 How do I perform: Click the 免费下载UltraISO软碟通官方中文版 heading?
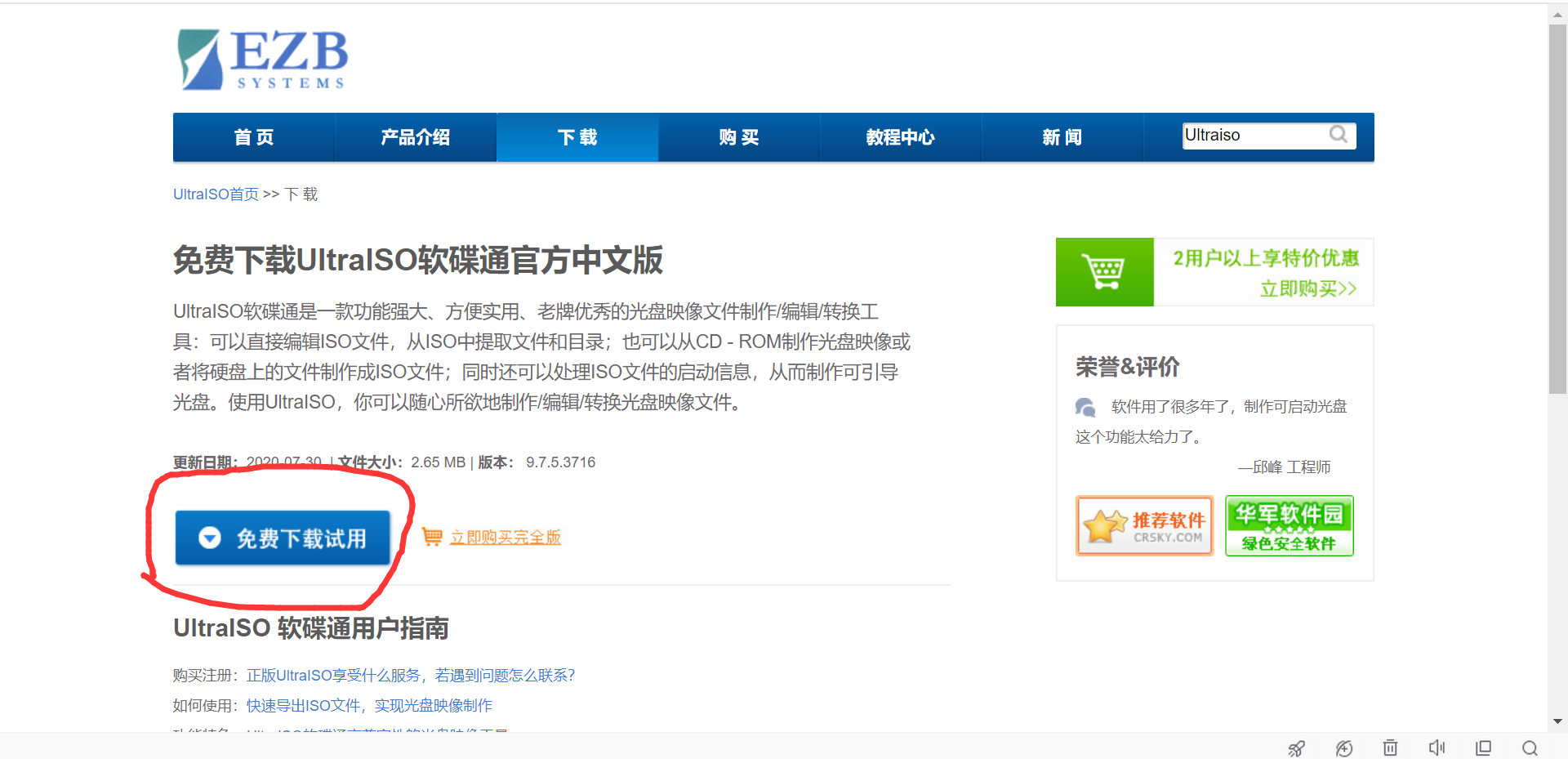(x=418, y=261)
